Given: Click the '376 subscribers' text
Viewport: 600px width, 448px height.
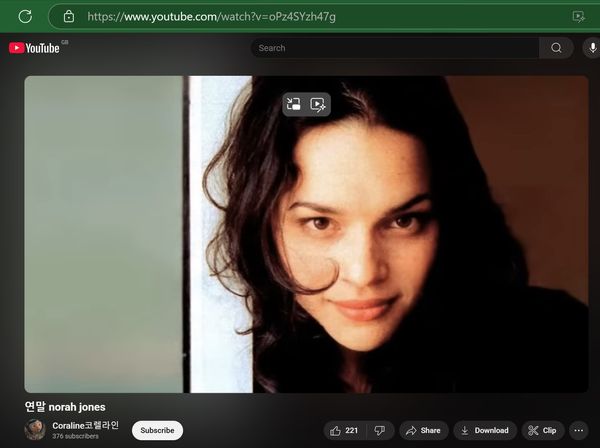Looking at the screenshot, I should point(75,437).
